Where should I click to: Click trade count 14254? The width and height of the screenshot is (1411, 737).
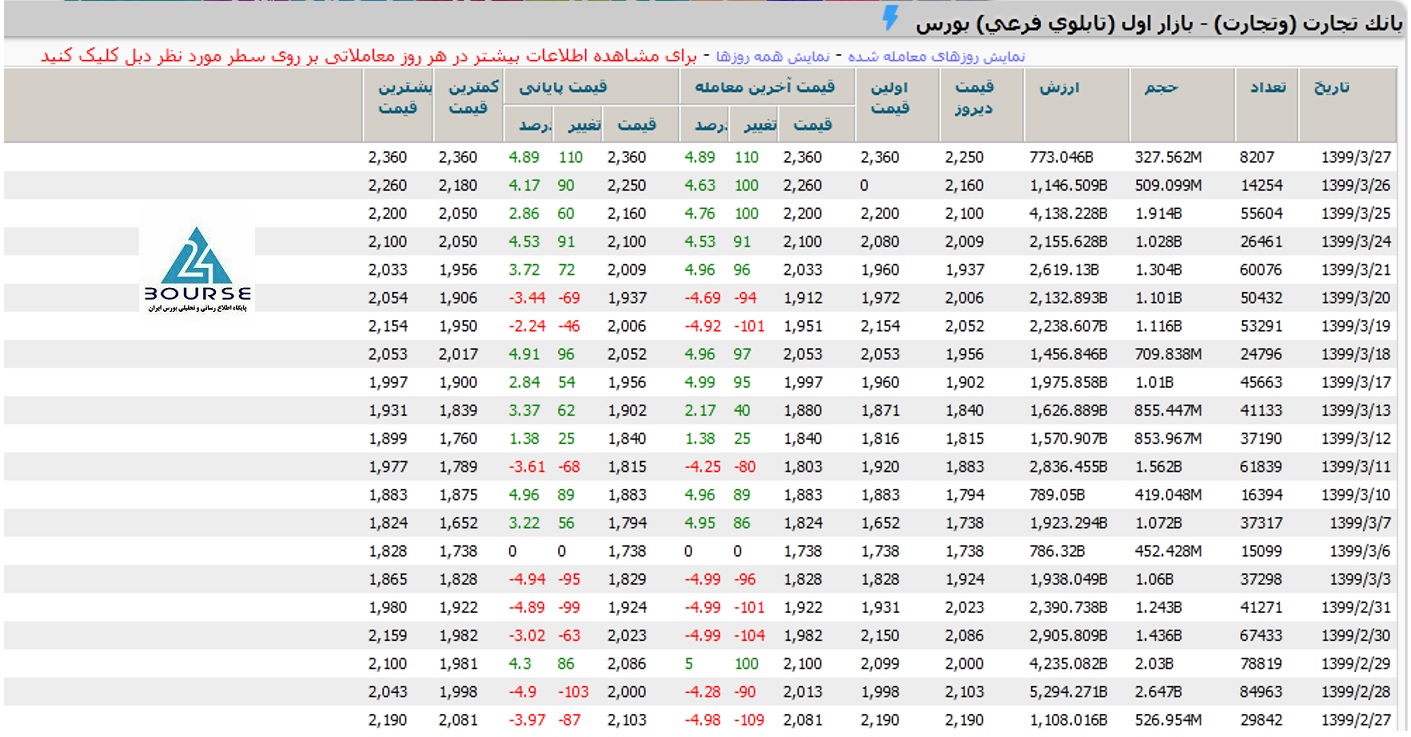[x=1263, y=185]
